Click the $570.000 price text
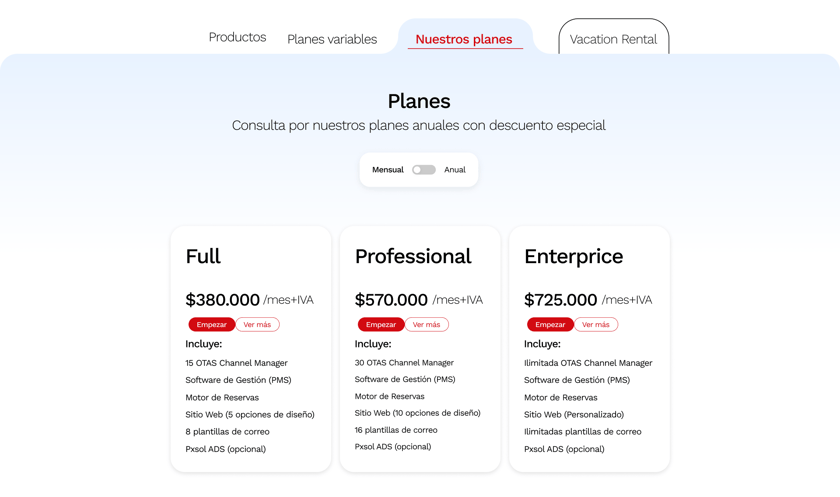 point(392,300)
